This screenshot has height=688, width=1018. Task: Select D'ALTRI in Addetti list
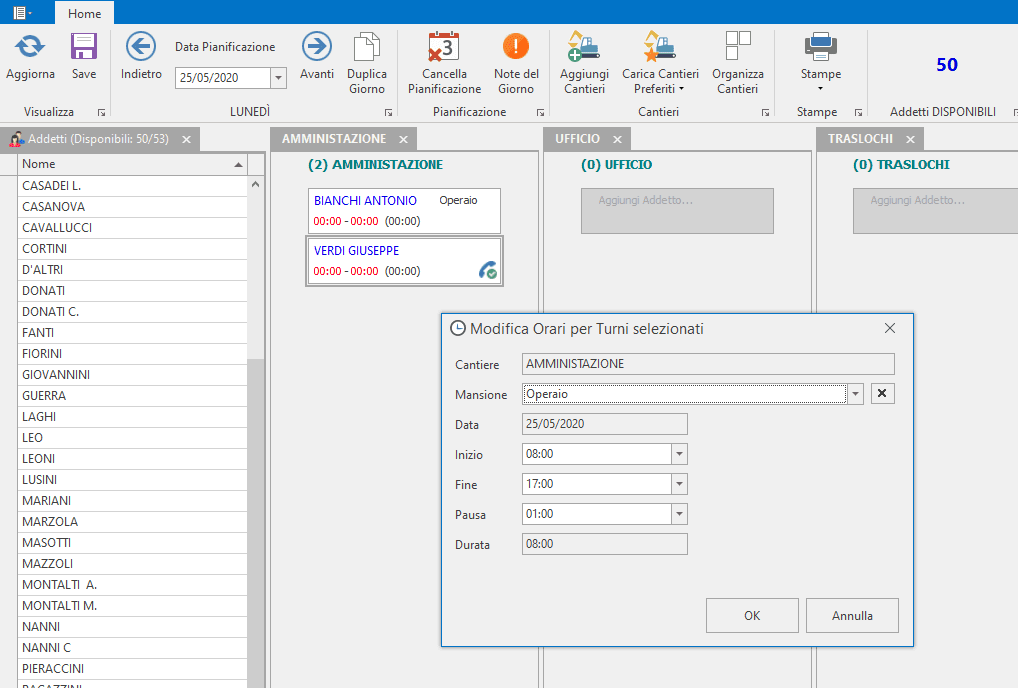pyautogui.click(x=132, y=269)
